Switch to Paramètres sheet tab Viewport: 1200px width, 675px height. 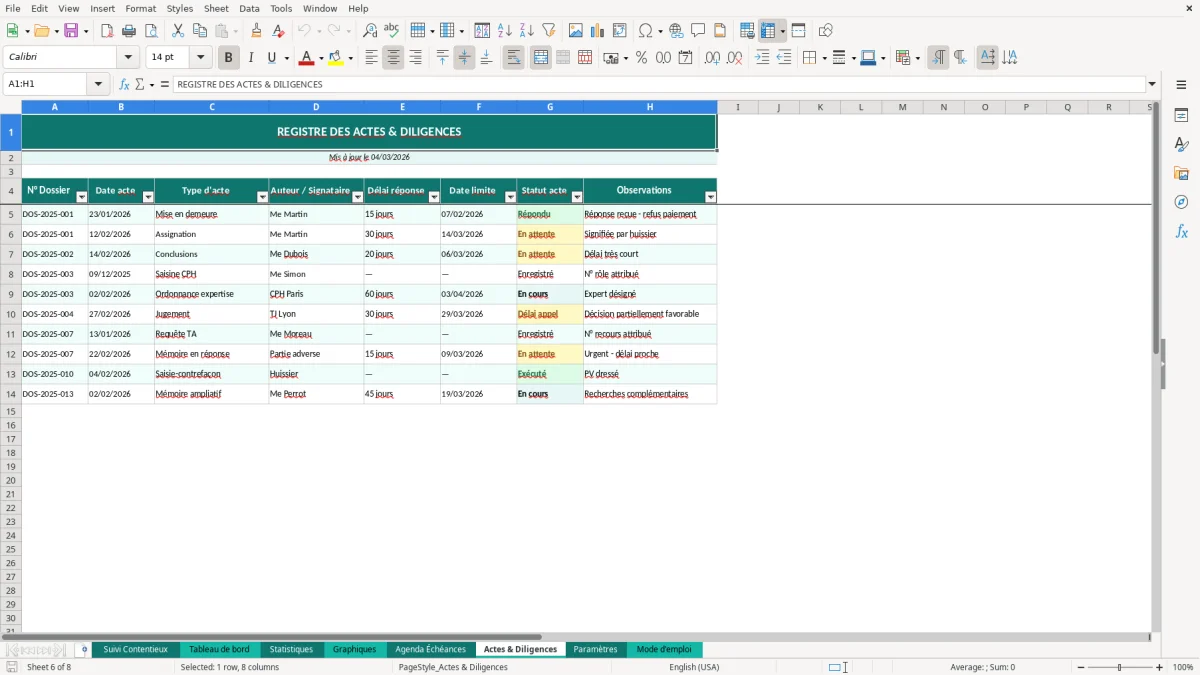(x=595, y=649)
